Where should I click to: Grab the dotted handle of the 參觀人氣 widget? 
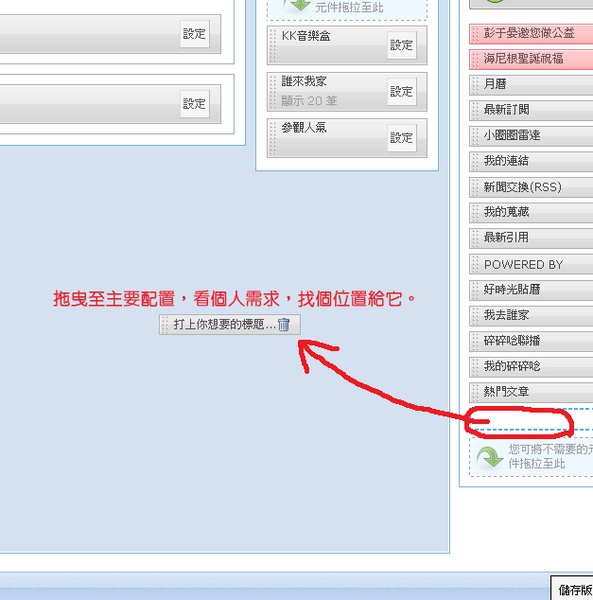click(273, 138)
